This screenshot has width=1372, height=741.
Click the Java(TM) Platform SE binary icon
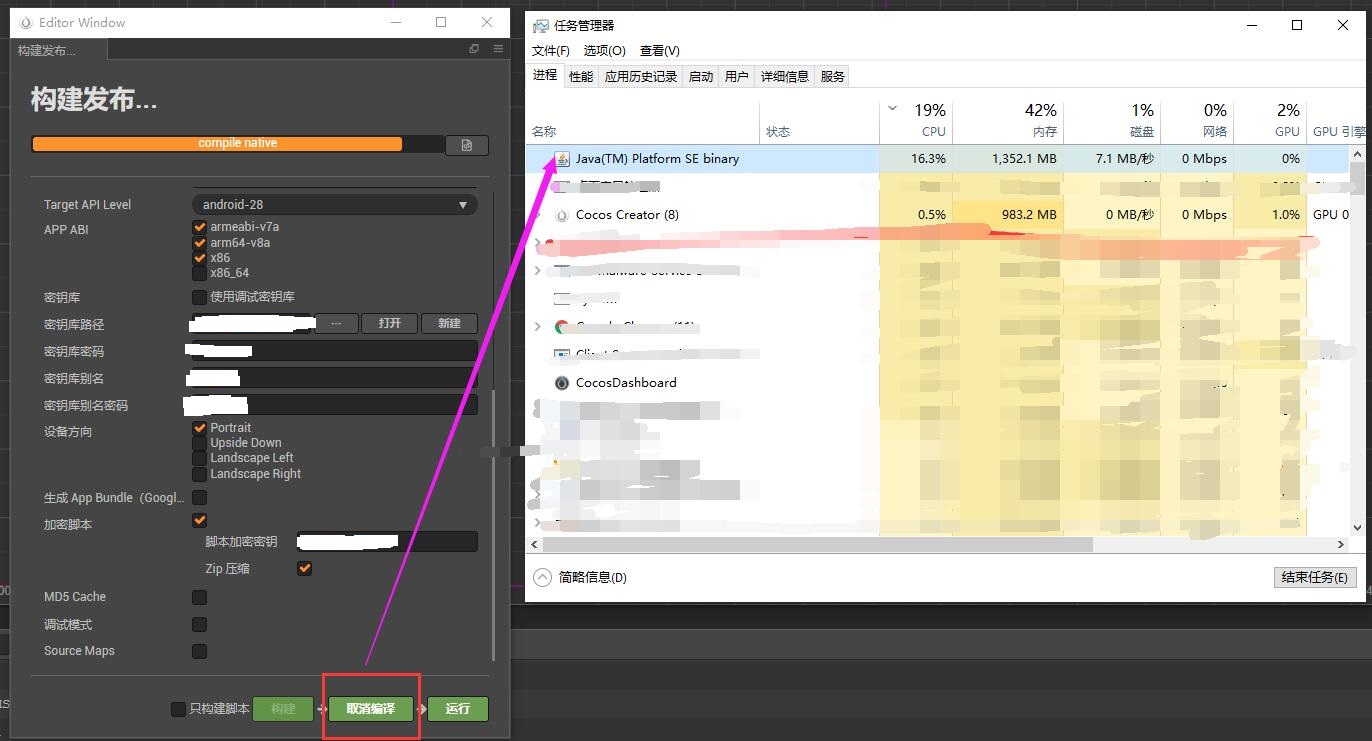[562, 159]
